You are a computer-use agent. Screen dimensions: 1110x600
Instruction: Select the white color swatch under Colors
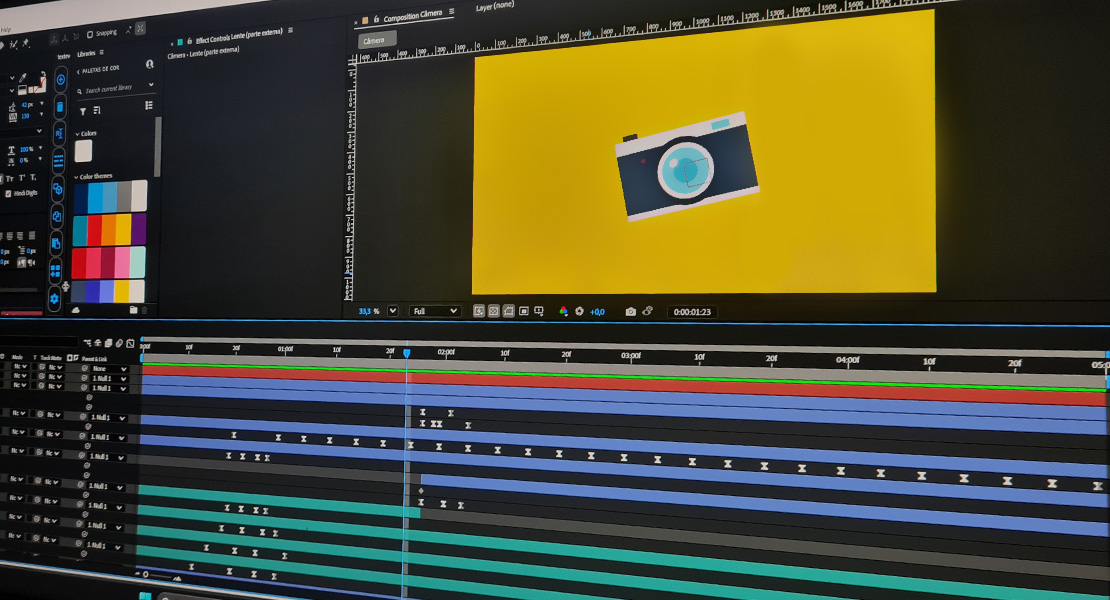84,151
